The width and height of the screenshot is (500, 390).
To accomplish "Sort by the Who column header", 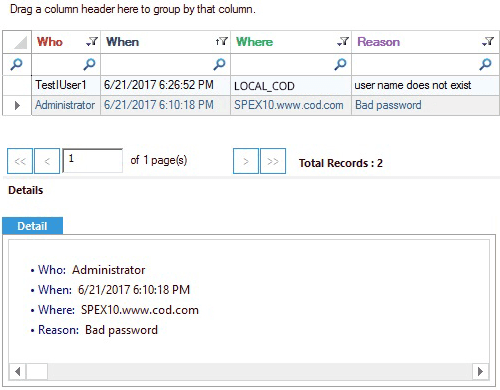I will point(50,42).
